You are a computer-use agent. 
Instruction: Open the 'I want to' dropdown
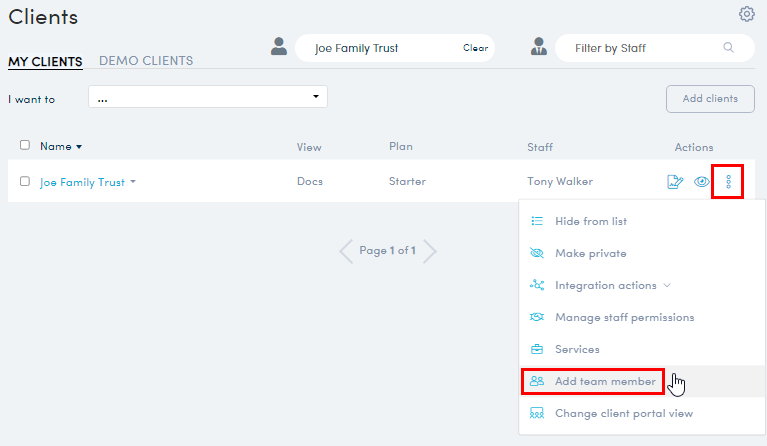[208, 97]
